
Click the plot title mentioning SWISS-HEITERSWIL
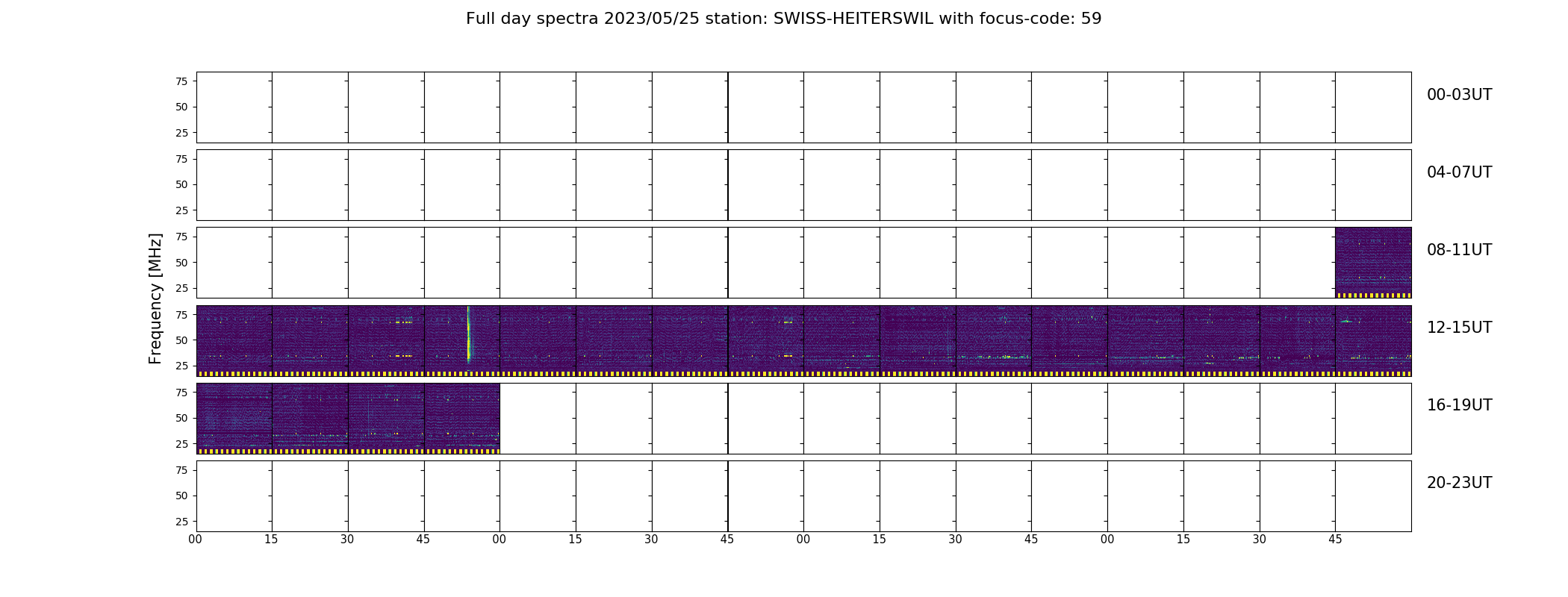tap(783, 19)
